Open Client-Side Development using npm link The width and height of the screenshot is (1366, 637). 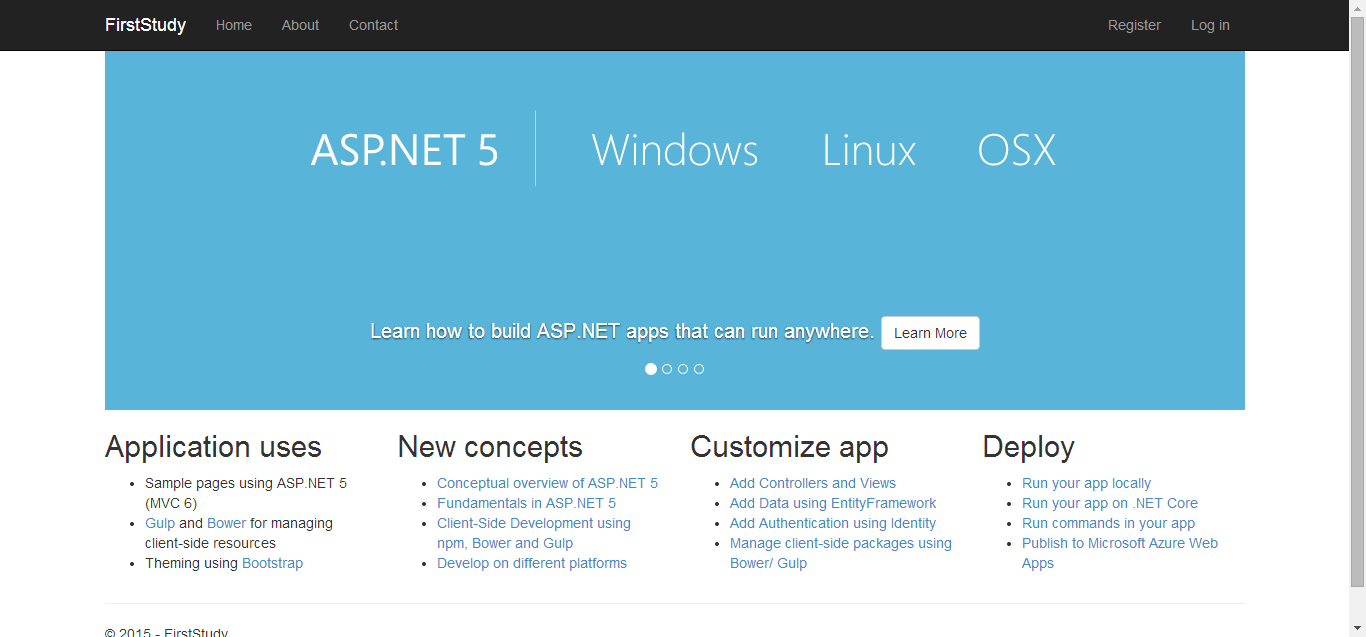pos(534,533)
